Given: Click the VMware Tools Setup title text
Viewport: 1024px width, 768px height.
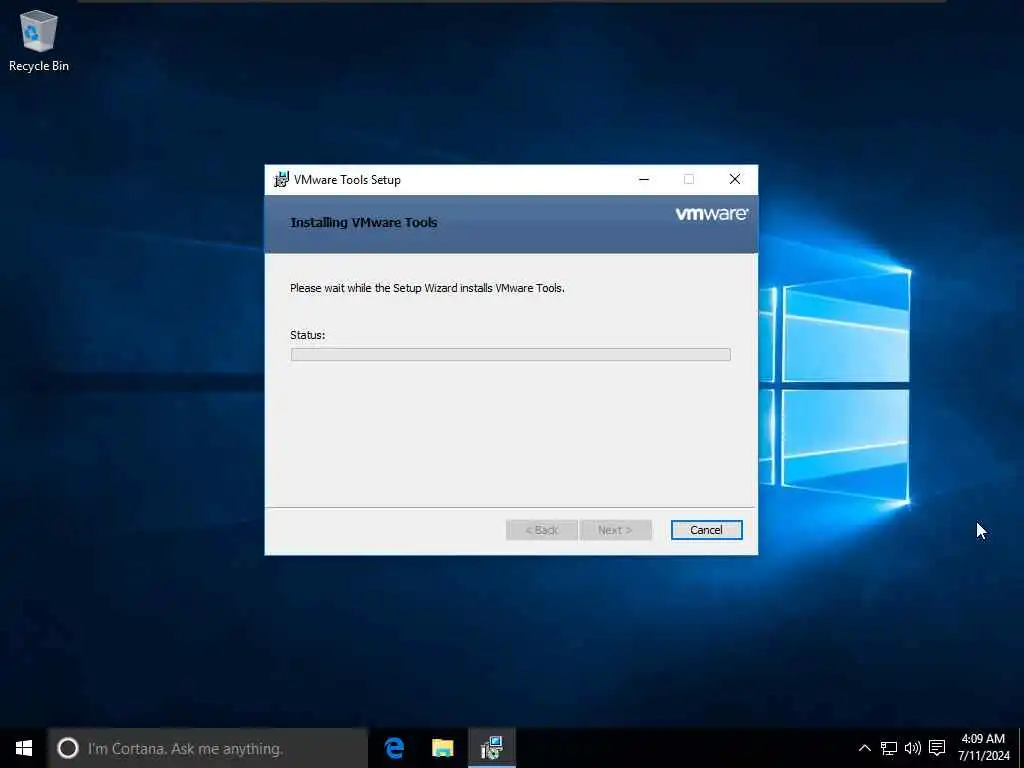Looking at the screenshot, I should click(x=347, y=180).
